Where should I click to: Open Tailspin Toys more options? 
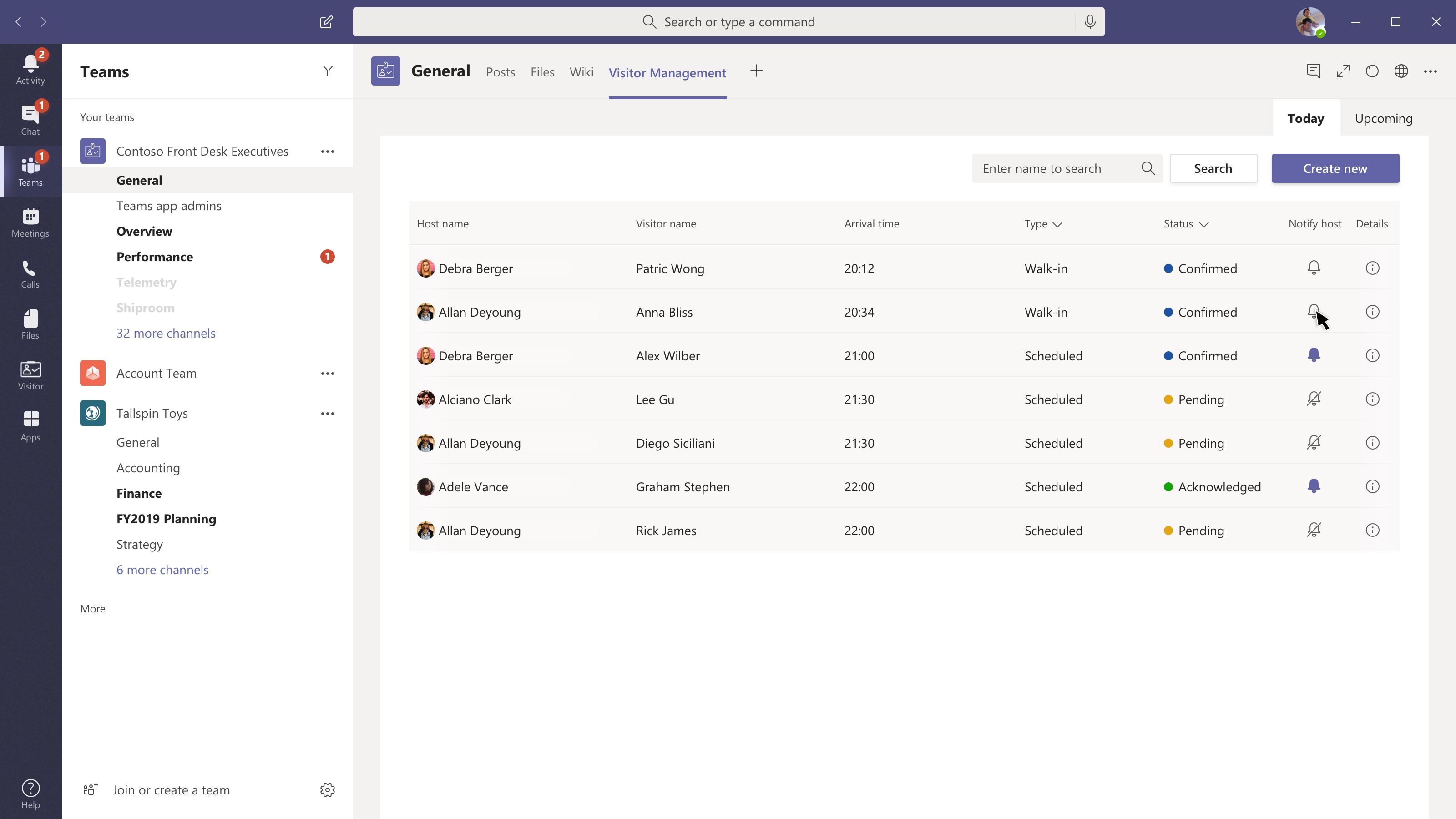pyautogui.click(x=327, y=414)
